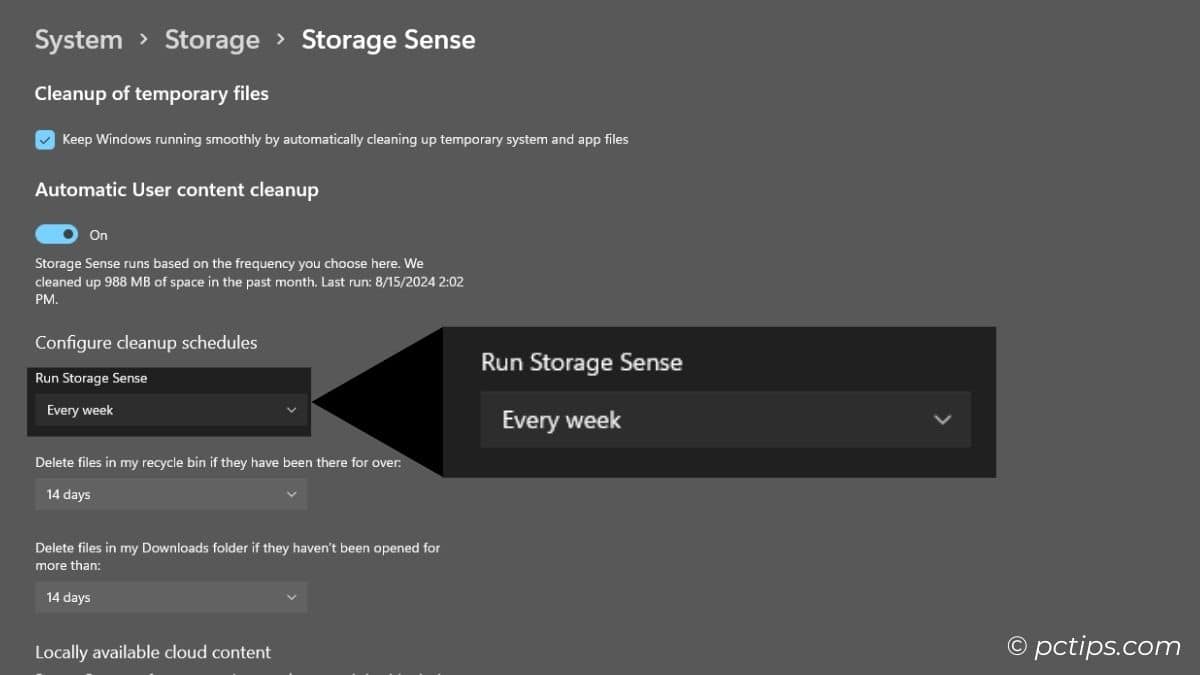Image resolution: width=1200 pixels, height=675 pixels.
Task: Click the blue On toggle switch knob
Action: 66,233
